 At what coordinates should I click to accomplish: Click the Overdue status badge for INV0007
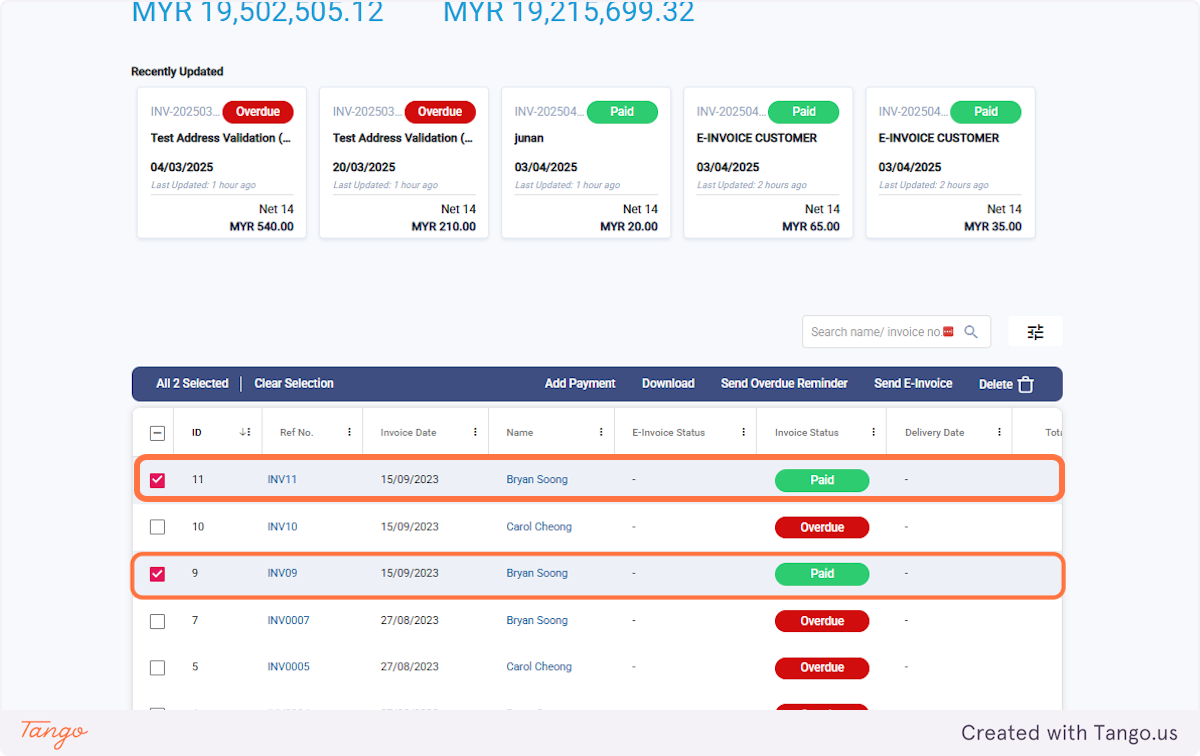coord(822,621)
